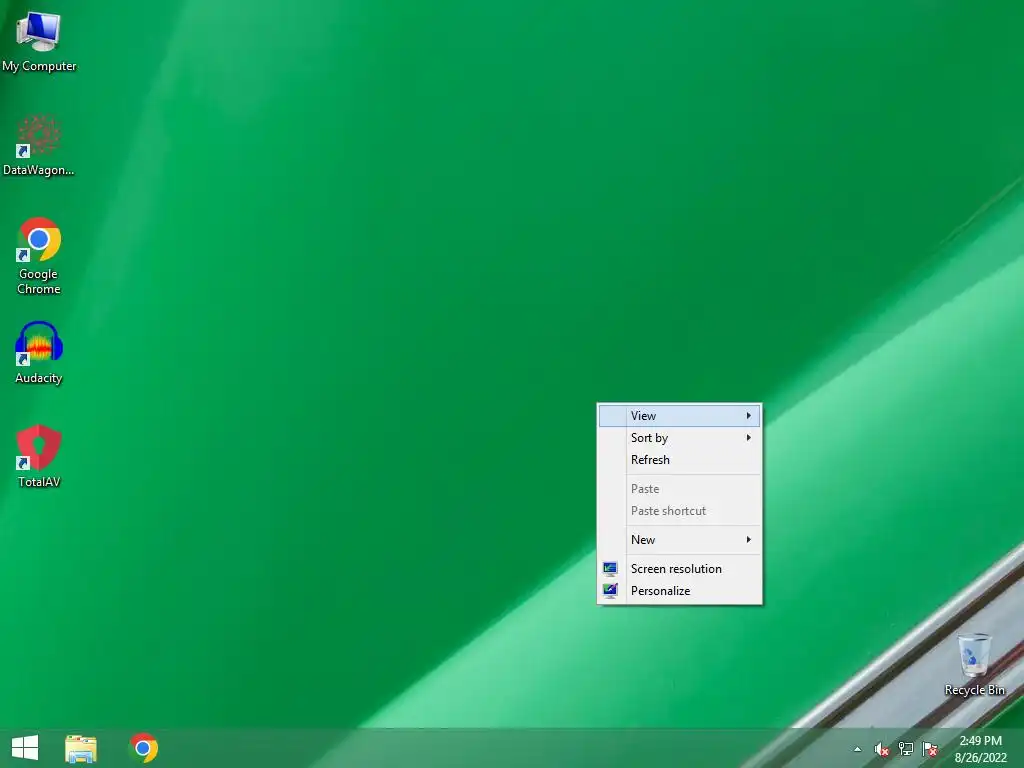Choose Refresh in the context menu
This screenshot has width=1024, height=768.
pyautogui.click(x=679, y=460)
